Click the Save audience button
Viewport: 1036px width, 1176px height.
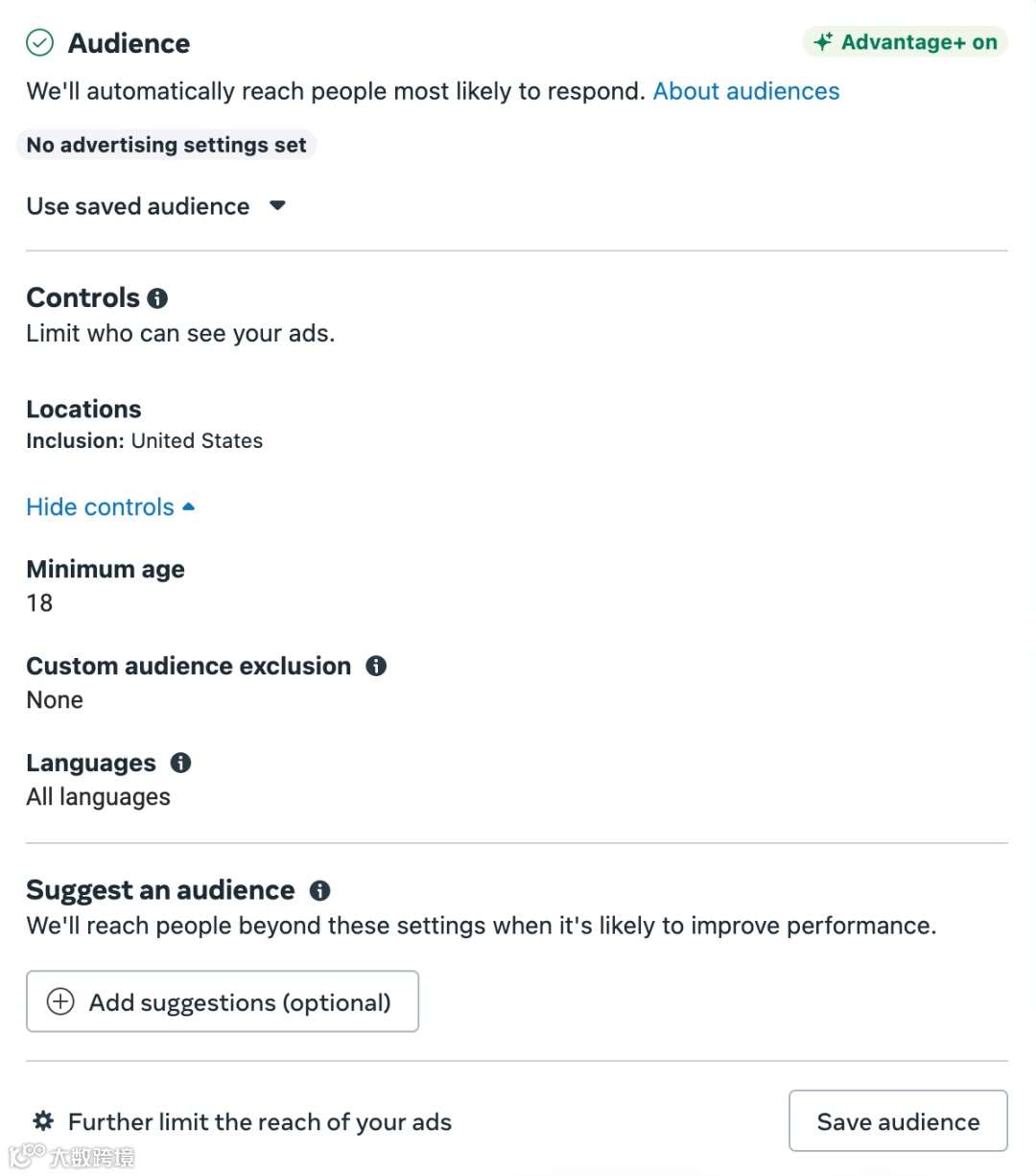point(898,1121)
